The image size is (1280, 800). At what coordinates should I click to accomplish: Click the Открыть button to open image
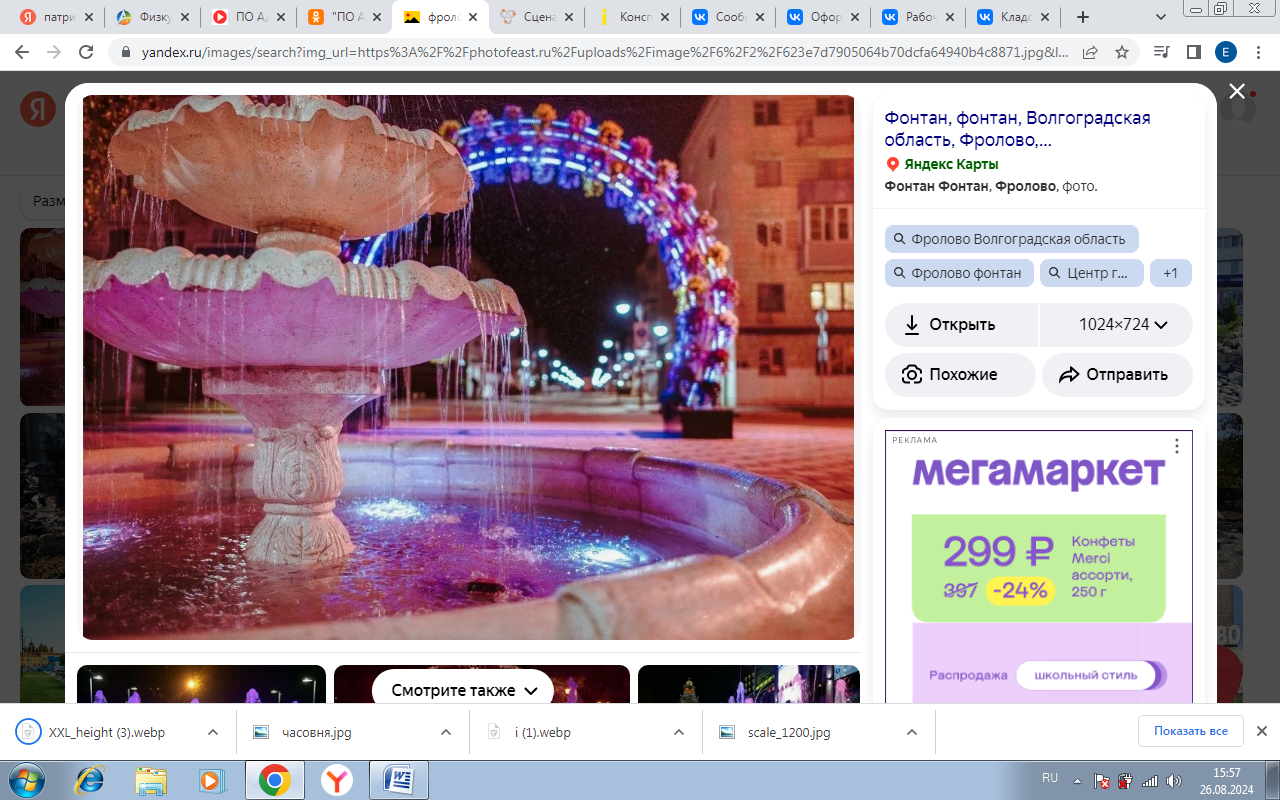[x=961, y=324]
